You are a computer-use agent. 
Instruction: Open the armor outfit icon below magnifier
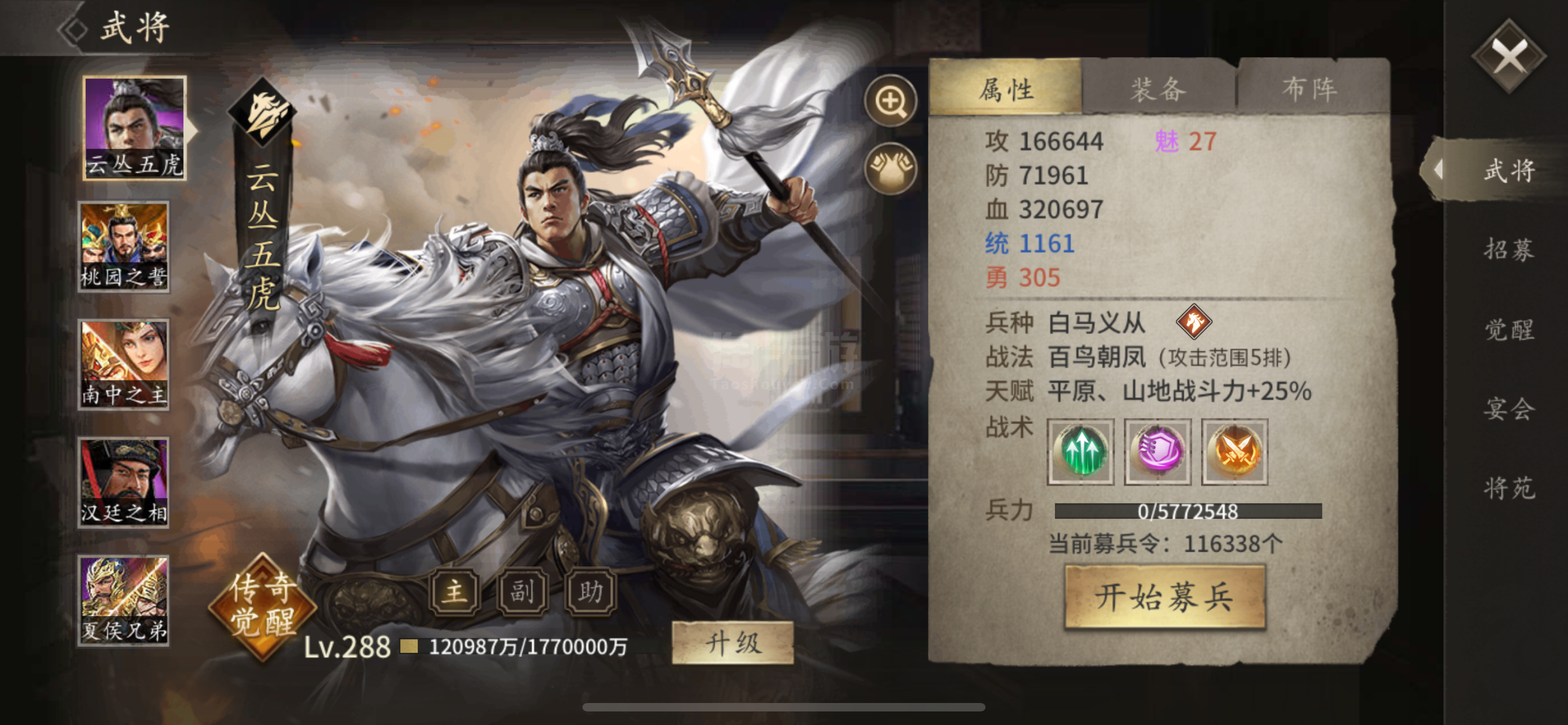coord(891,169)
